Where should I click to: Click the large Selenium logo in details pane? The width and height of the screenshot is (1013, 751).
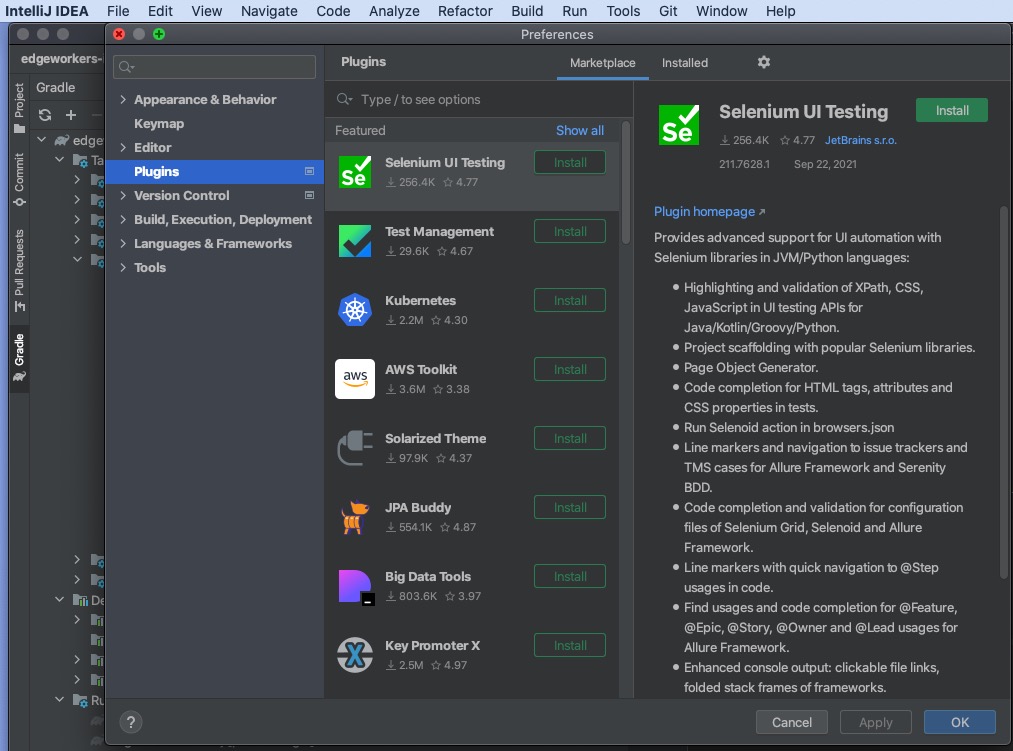(x=678, y=125)
